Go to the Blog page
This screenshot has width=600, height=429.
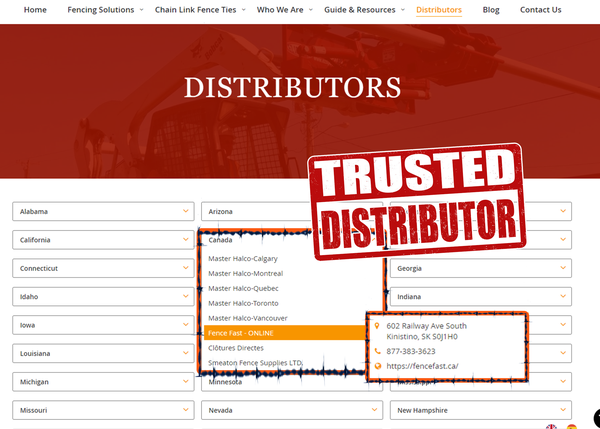(491, 10)
